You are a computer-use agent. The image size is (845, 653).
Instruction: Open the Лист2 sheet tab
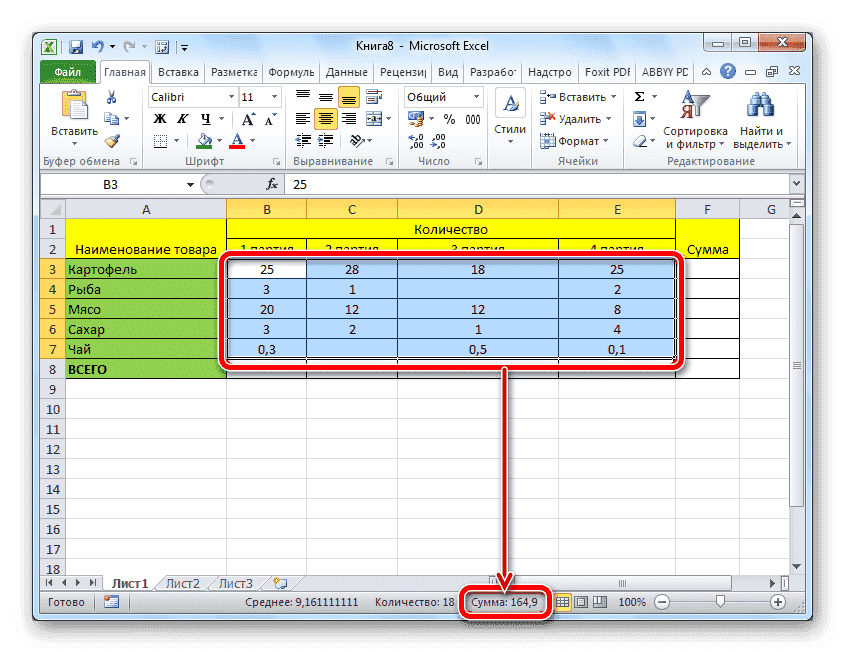coord(185,581)
